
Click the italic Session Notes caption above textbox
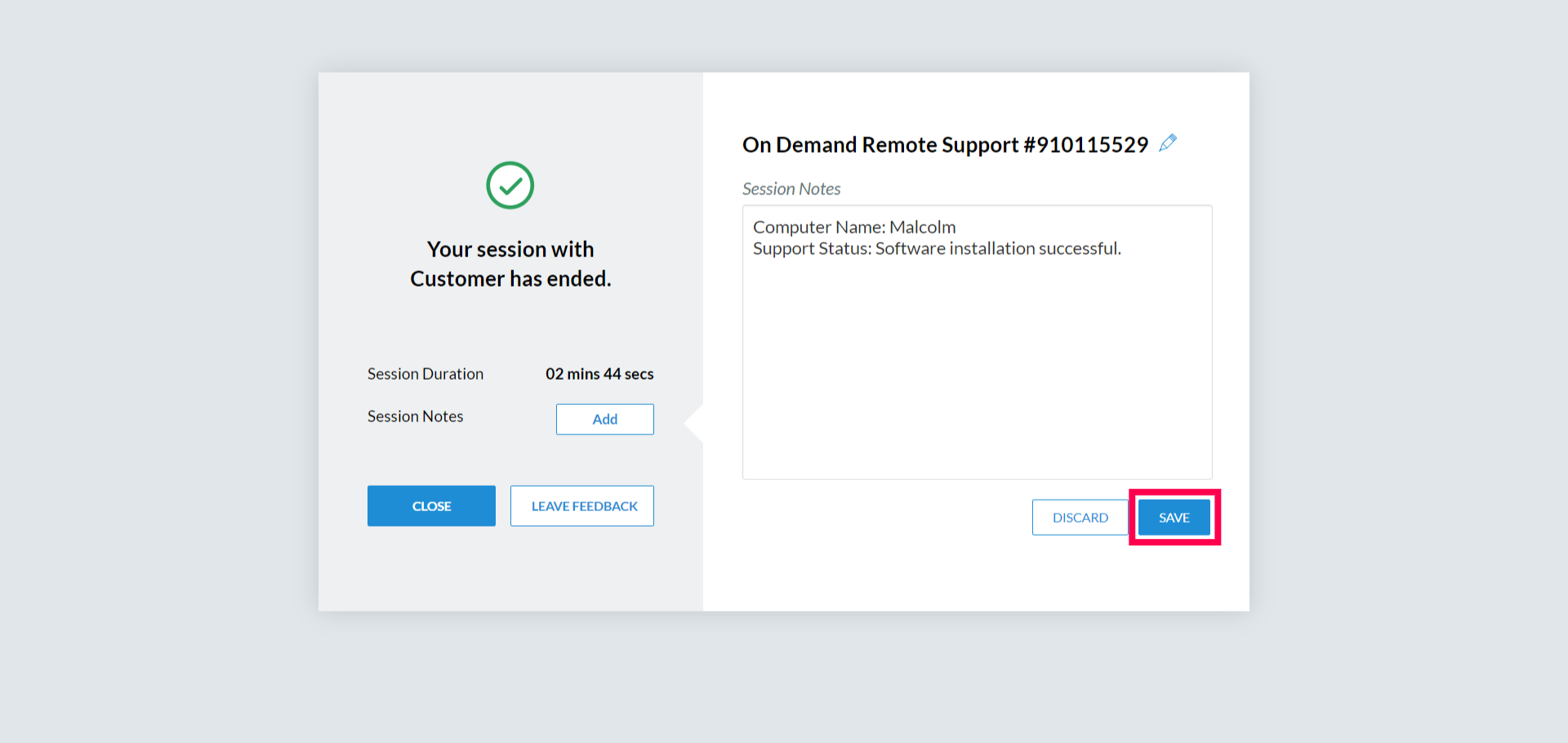tap(791, 189)
